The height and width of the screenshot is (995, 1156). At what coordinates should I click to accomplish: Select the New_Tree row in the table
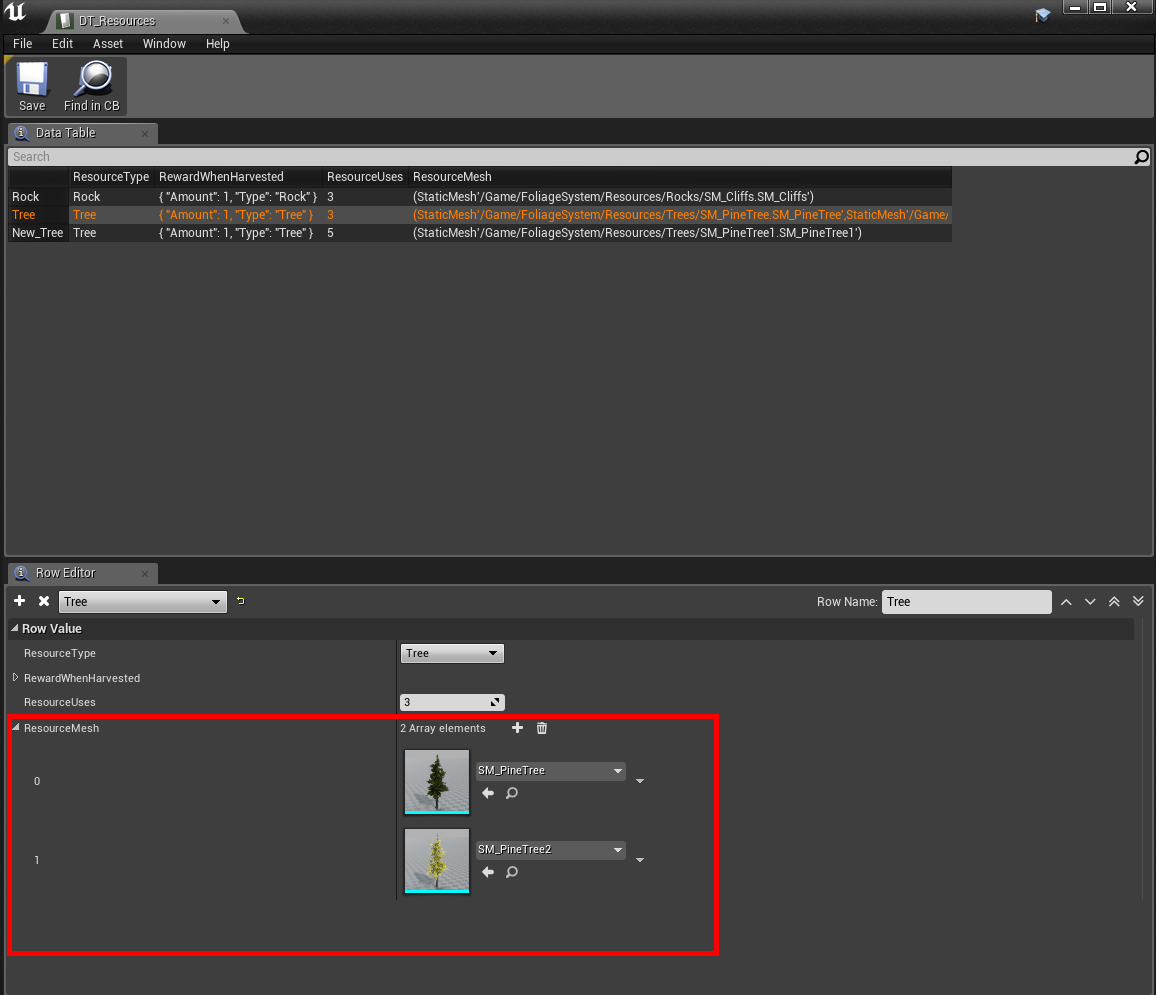tap(37, 233)
